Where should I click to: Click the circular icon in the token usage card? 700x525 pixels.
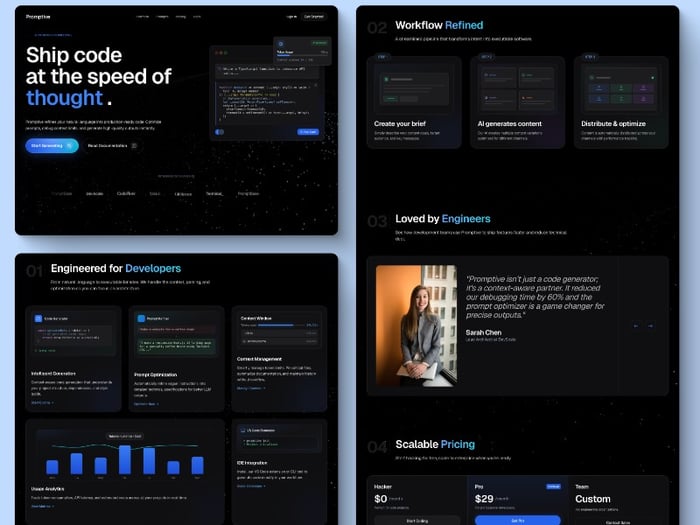pyautogui.click(x=281, y=44)
